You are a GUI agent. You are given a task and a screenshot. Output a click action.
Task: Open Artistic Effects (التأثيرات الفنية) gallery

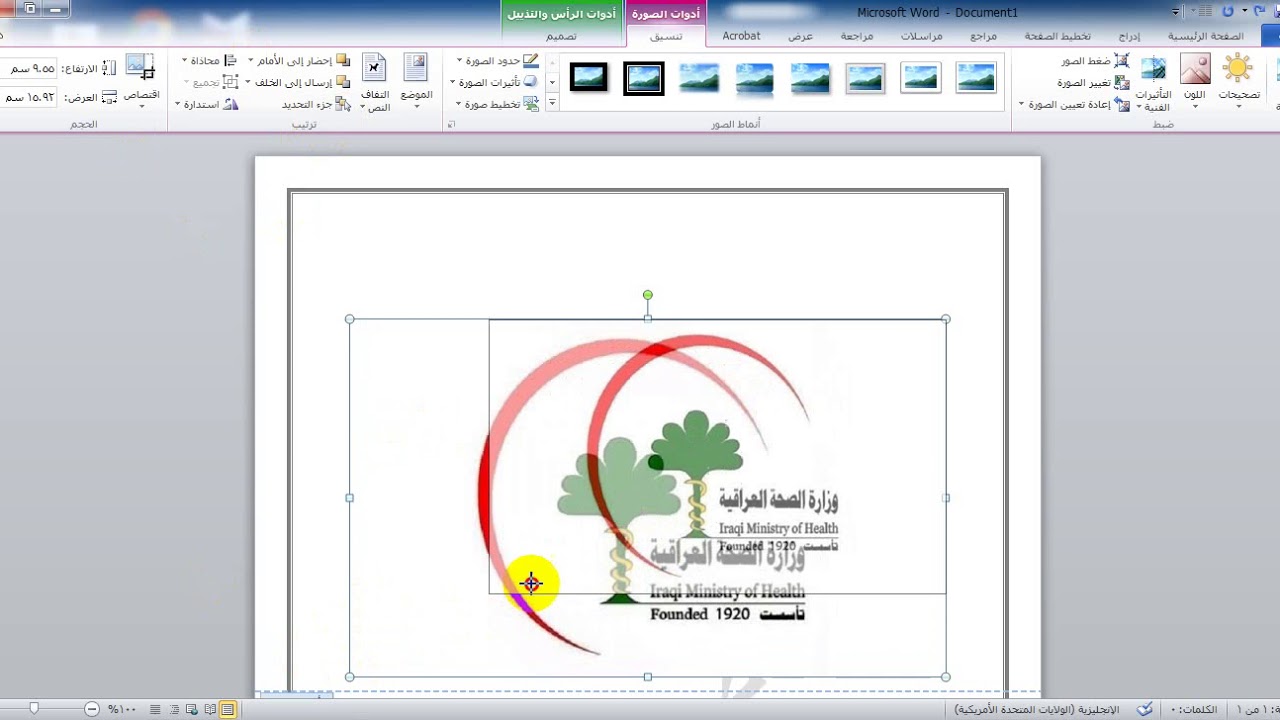point(1153,84)
